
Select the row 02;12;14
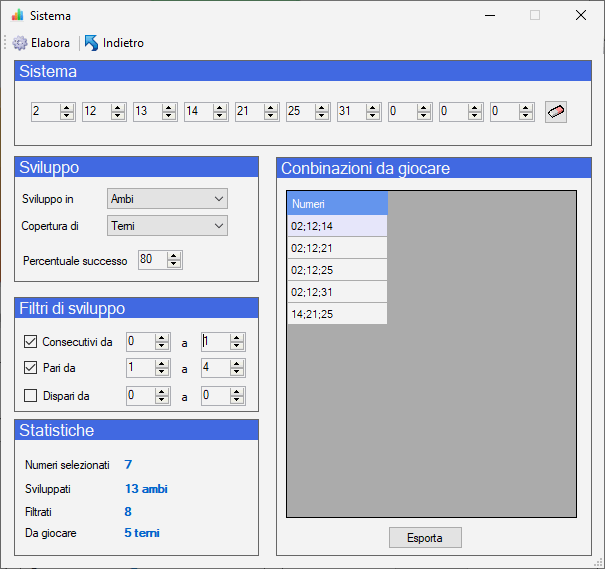337,226
